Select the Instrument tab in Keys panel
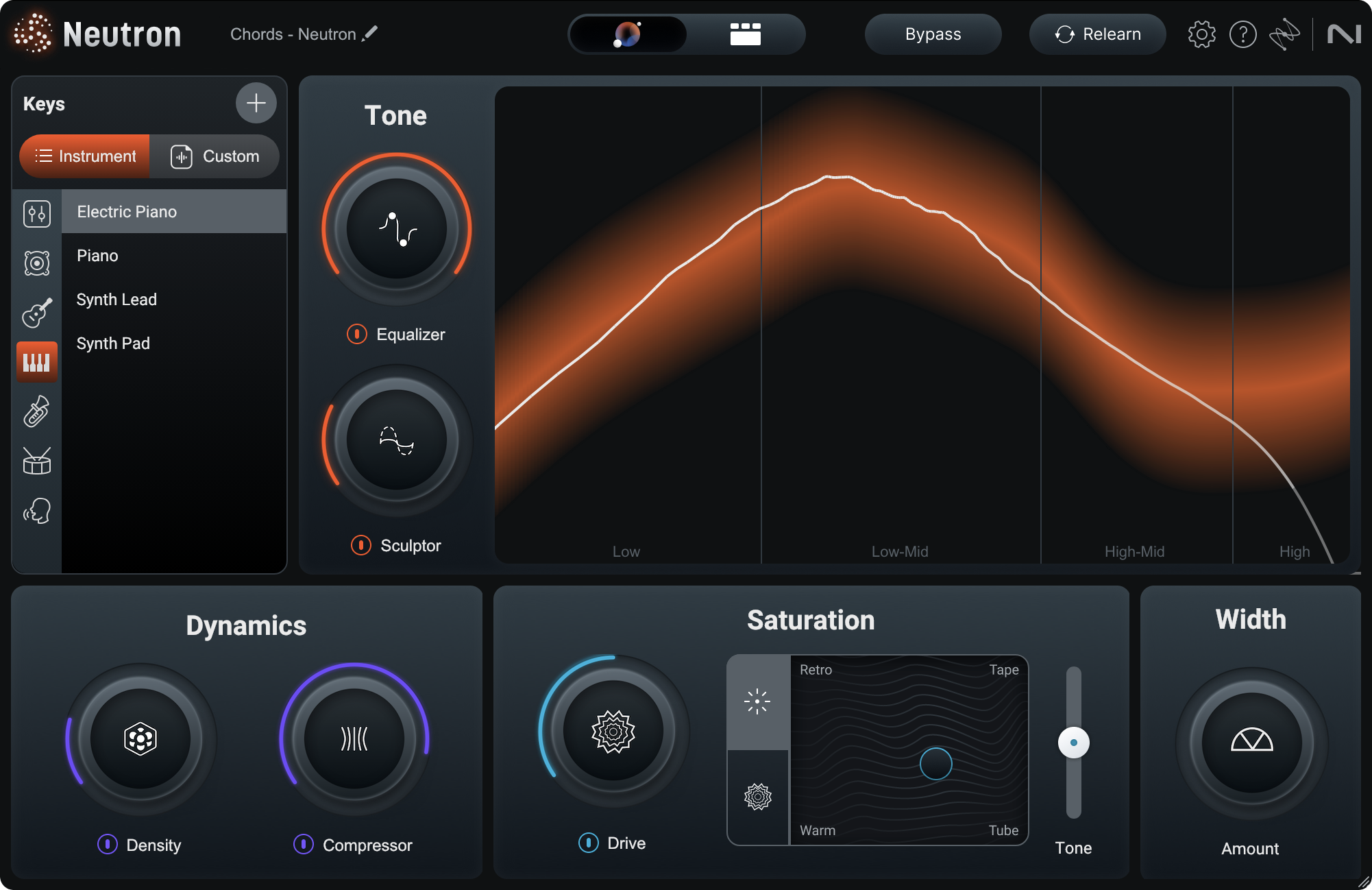1372x890 pixels. point(85,156)
